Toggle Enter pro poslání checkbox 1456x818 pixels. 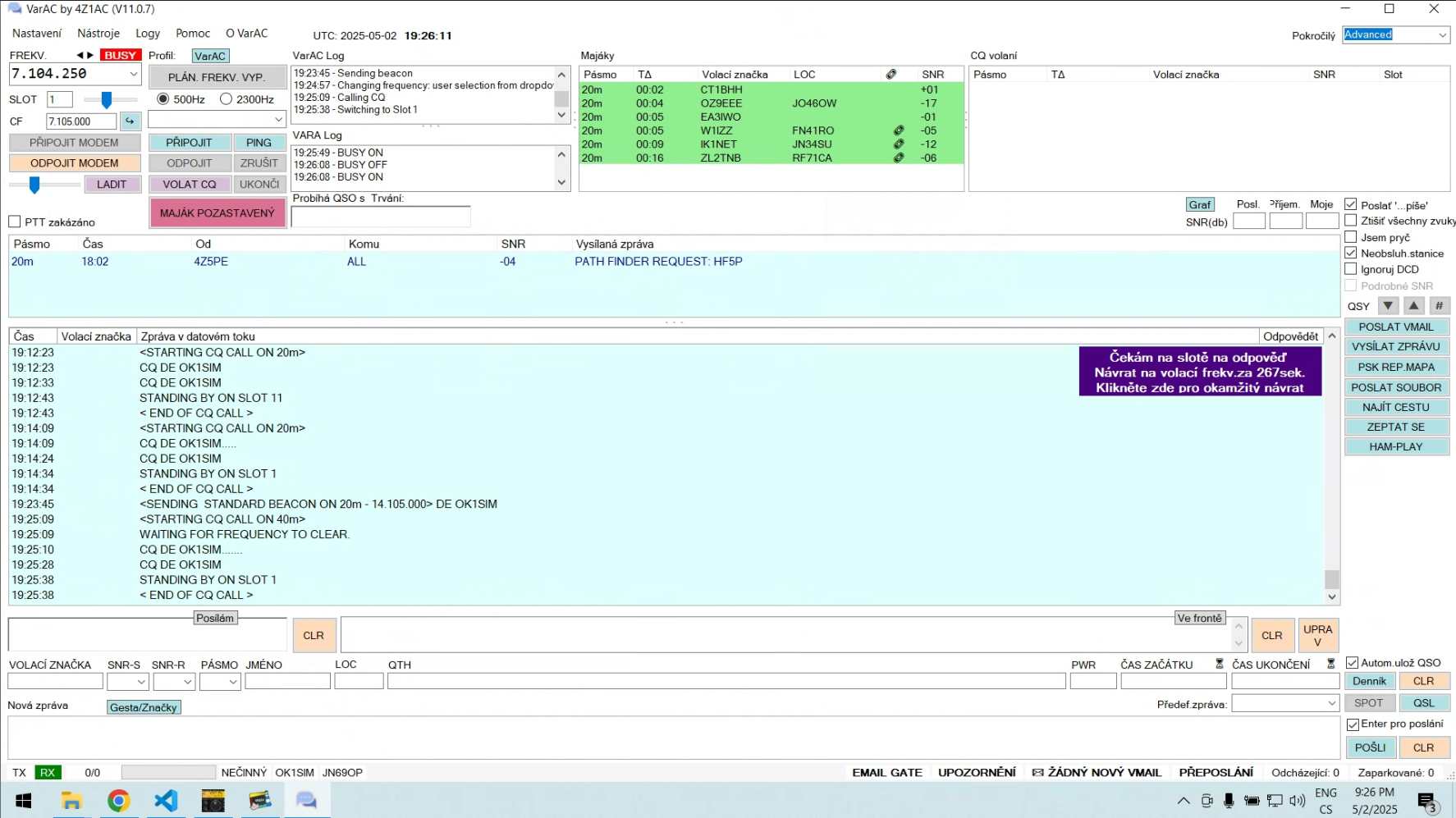(1353, 724)
